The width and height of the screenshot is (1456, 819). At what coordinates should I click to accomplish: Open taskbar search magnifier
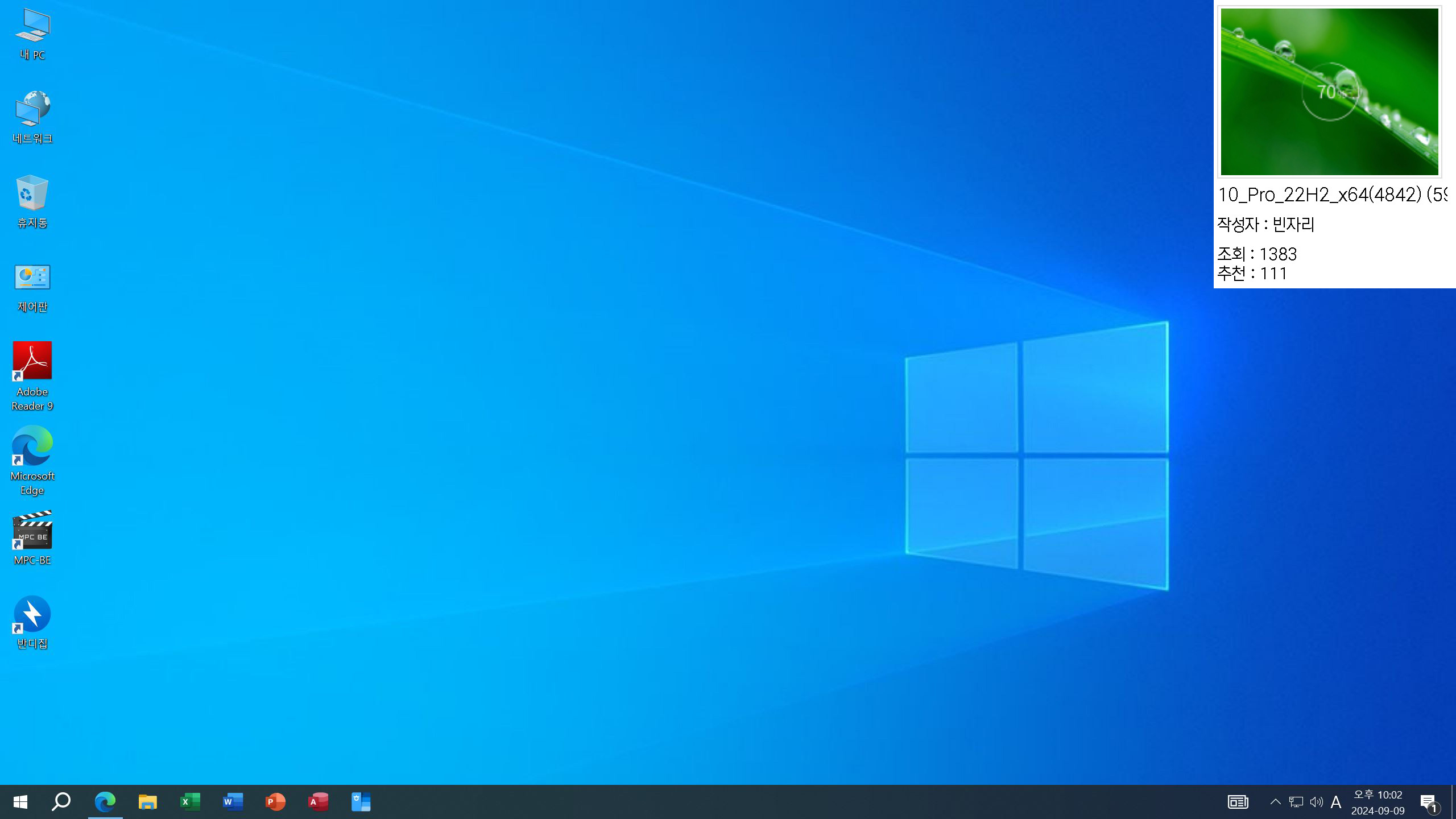click(x=61, y=802)
